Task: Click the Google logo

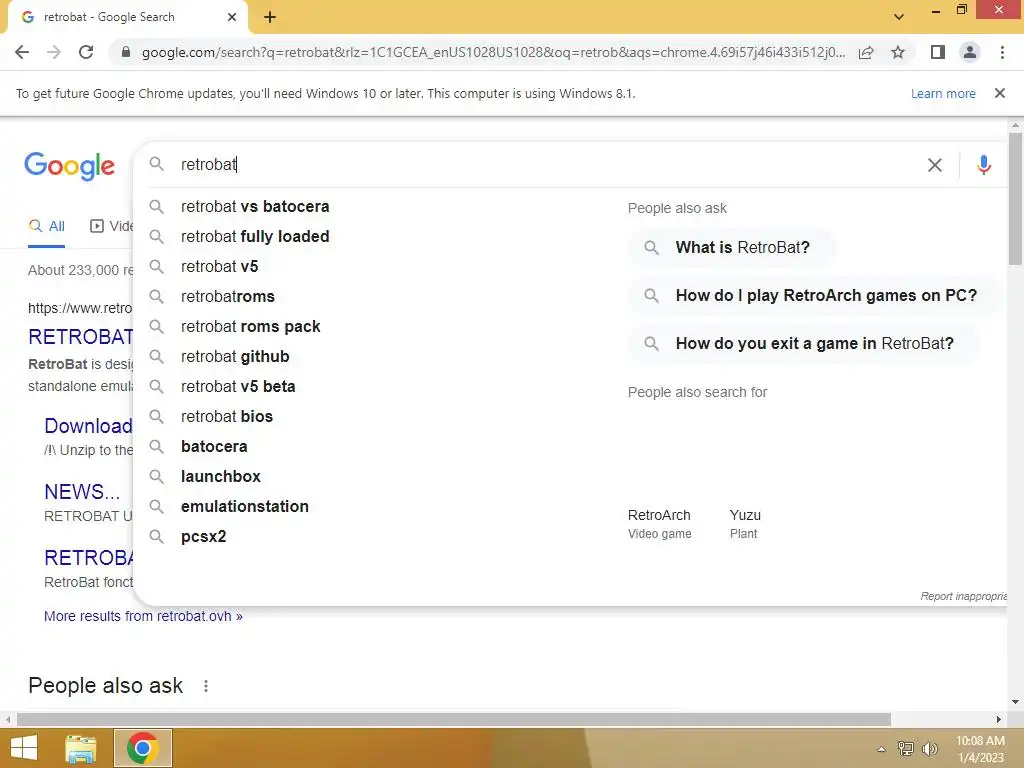Action: 70,166
